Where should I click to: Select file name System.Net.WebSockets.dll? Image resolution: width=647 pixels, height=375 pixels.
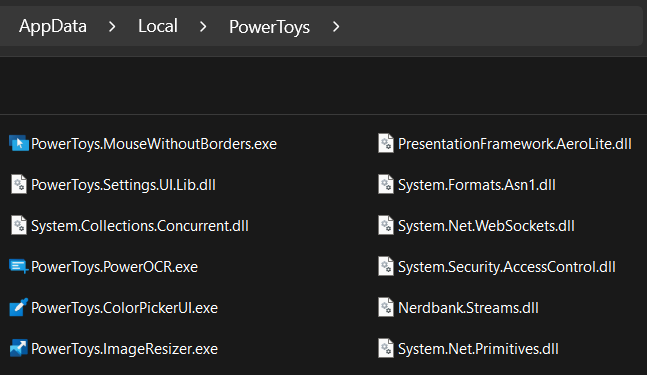tap(486, 226)
